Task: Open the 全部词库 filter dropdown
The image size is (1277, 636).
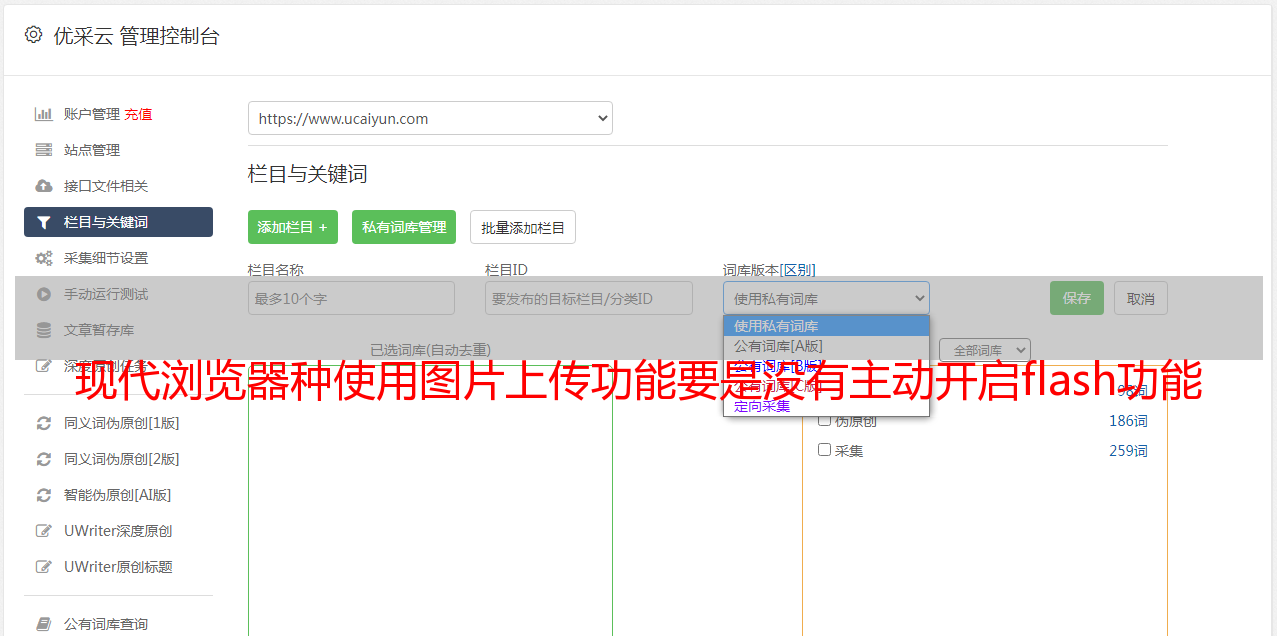Action: coord(985,350)
